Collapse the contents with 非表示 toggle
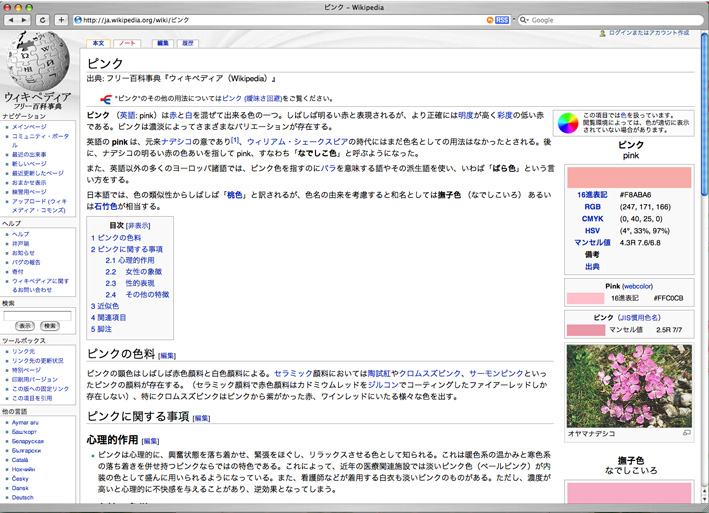Screen dimensions: 709x513 coord(138,226)
